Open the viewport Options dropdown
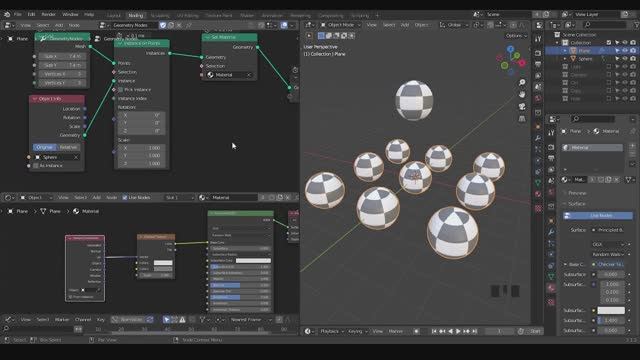The height and width of the screenshot is (360, 640). [516, 36]
